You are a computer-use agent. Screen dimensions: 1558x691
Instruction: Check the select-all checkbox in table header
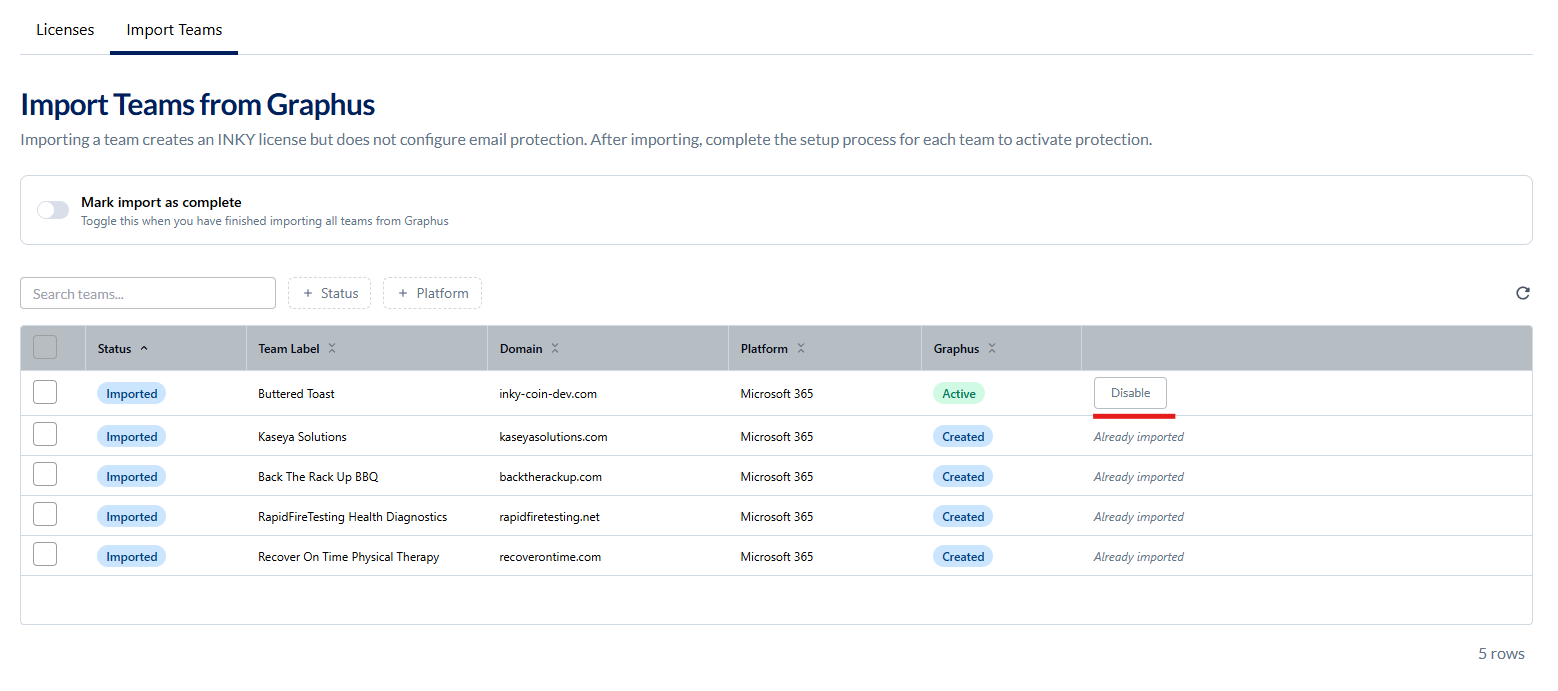tap(45, 348)
